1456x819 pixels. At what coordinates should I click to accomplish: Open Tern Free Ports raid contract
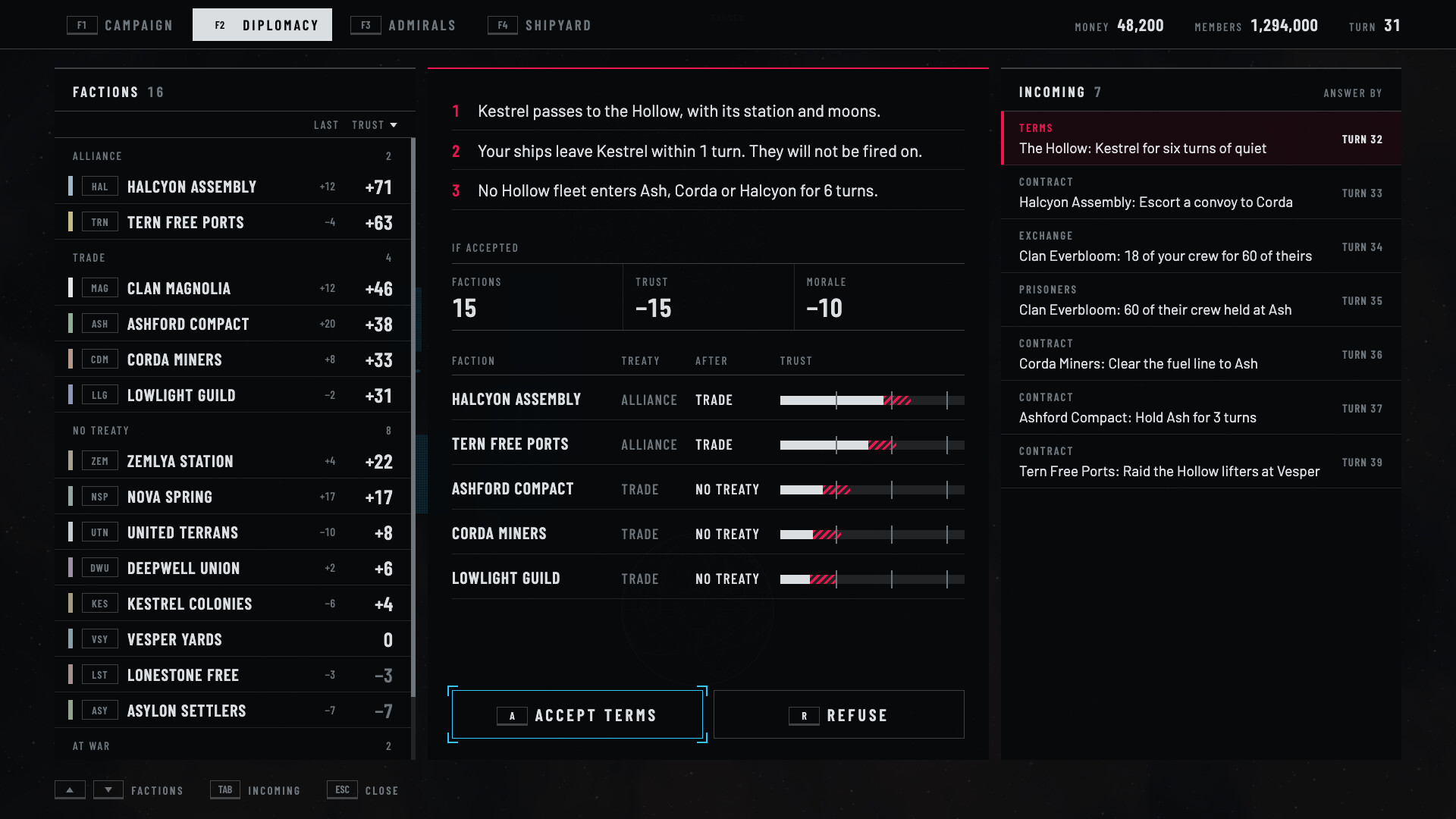(1201, 462)
